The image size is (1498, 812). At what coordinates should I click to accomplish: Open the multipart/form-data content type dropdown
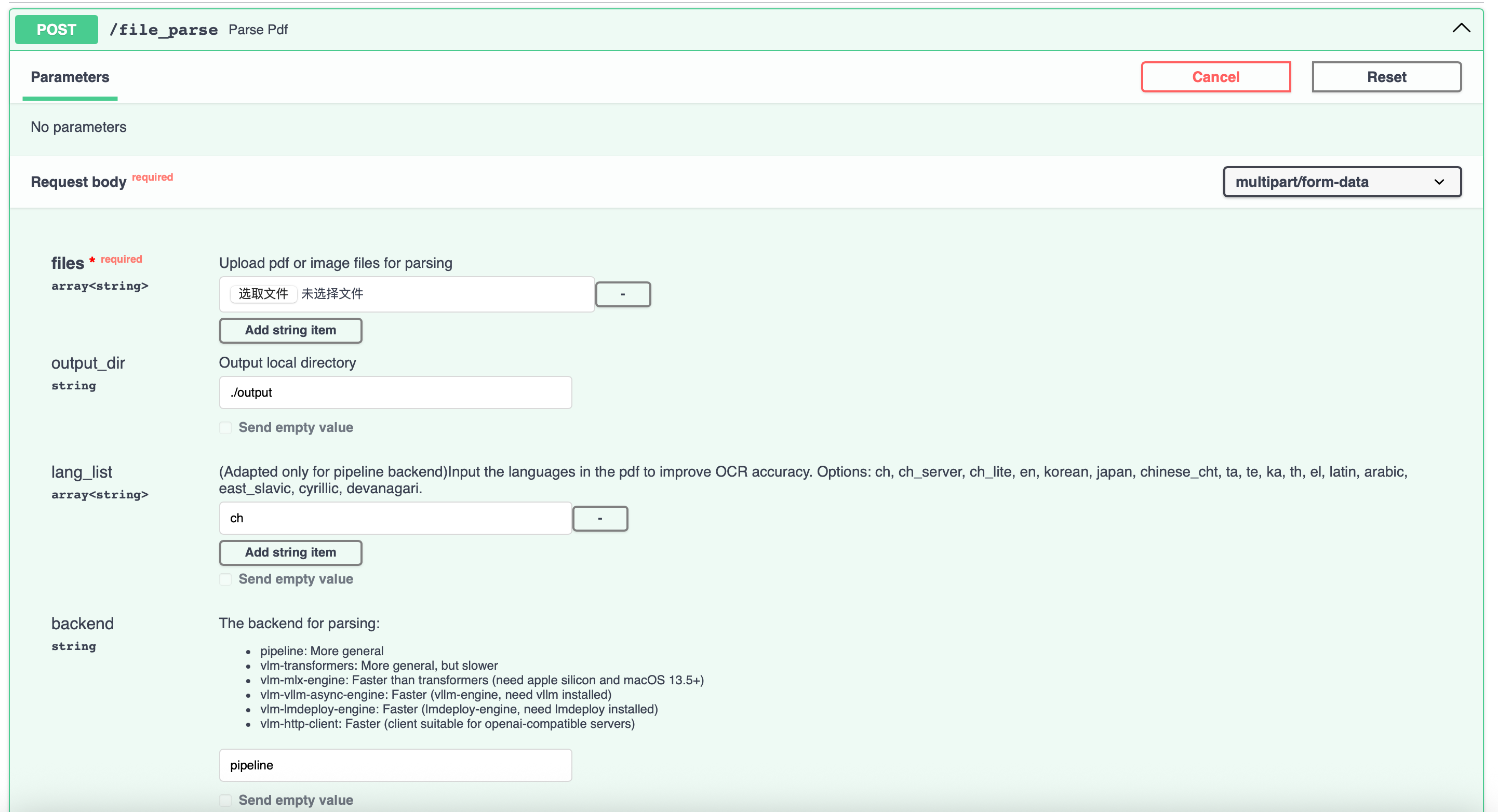[x=1342, y=182]
